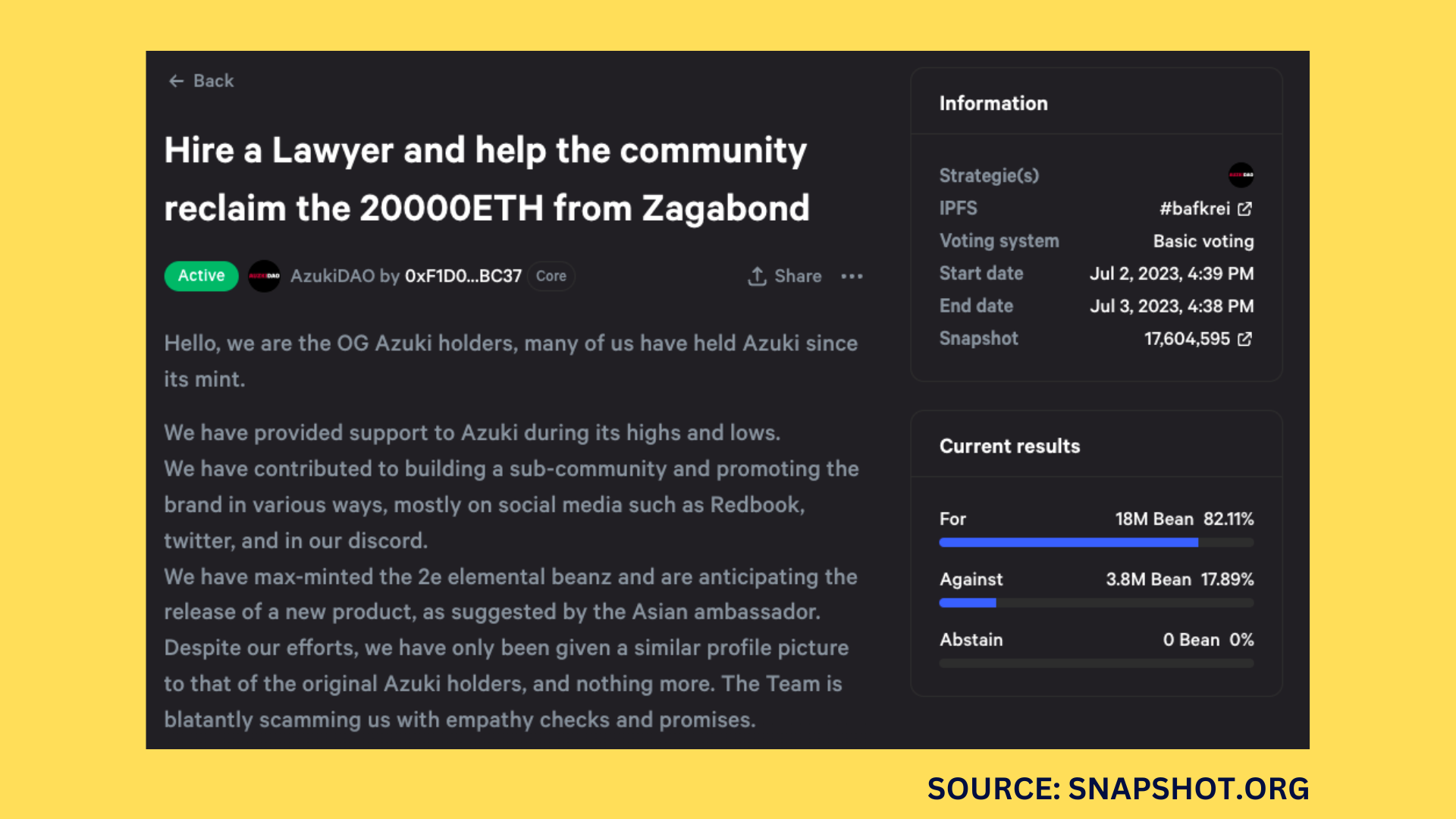1456x819 pixels.
Task: Click the '3.8M Bean 17.89%' Against result
Action: (1180, 579)
